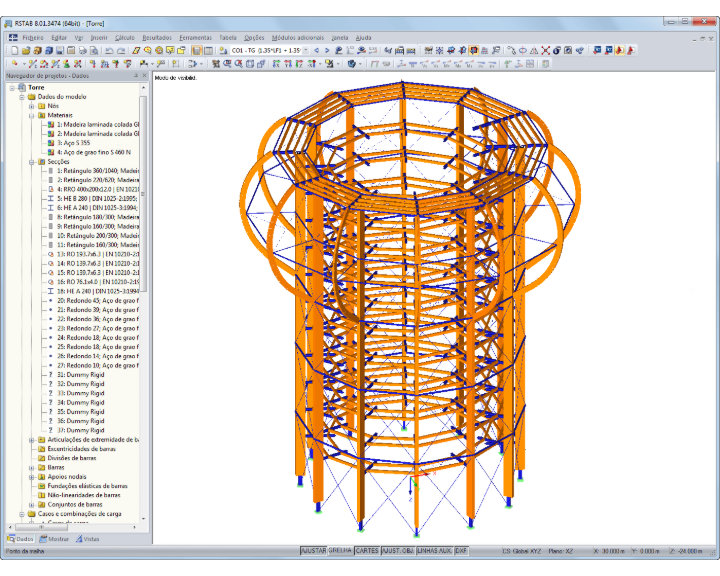The image size is (720, 576).
Task: Expand the Barras tree folder
Action: (x=32, y=467)
